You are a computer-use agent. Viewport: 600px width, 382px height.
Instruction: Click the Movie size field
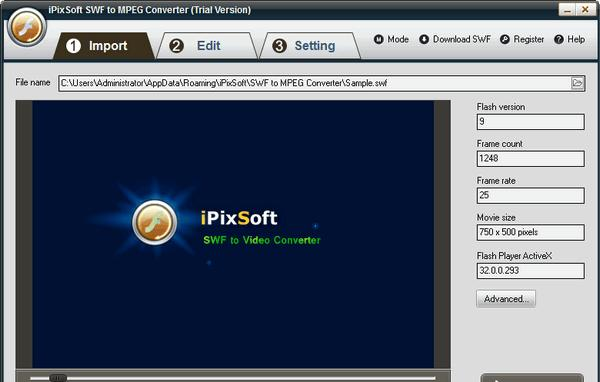click(x=530, y=232)
